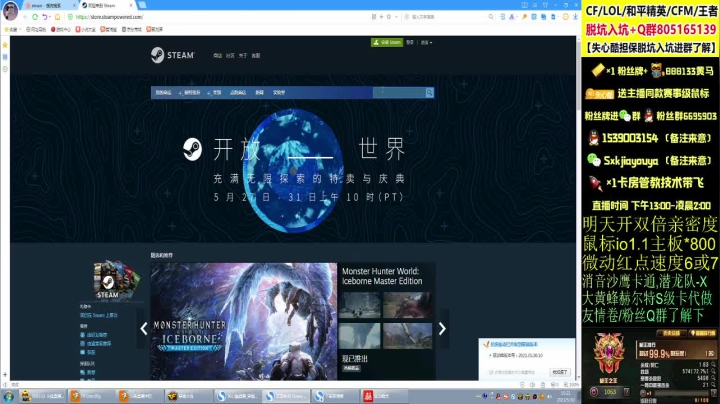Open first orange app taskbar button
Image resolution: width=720 pixels, height=404 pixels.
click(x=90, y=396)
